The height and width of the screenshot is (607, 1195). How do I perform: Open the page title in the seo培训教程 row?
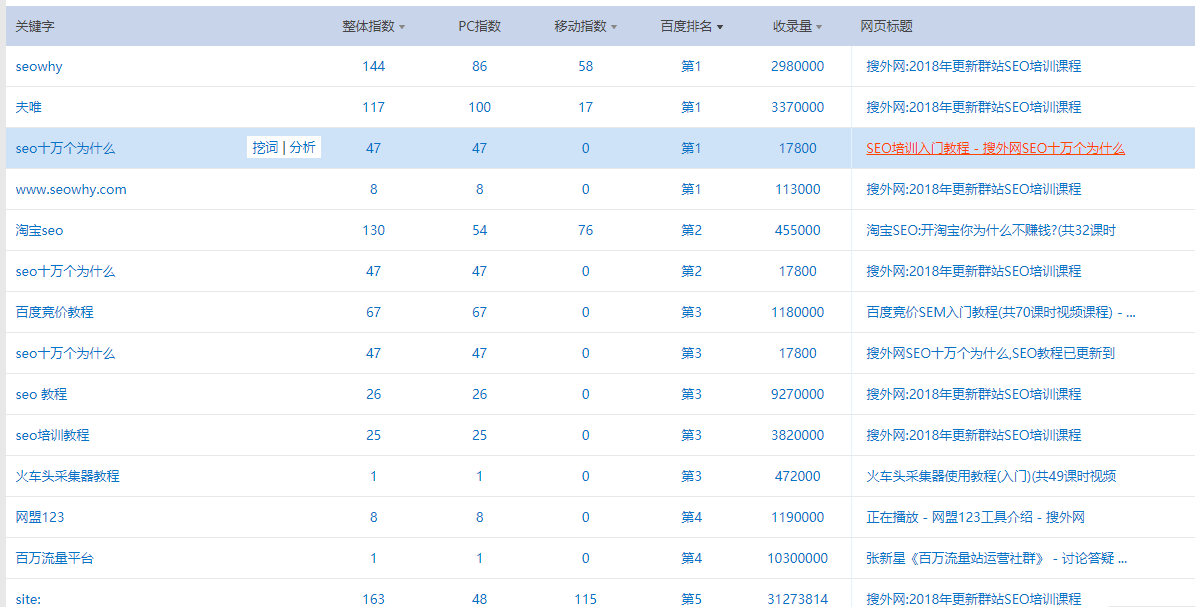[973, 435]
